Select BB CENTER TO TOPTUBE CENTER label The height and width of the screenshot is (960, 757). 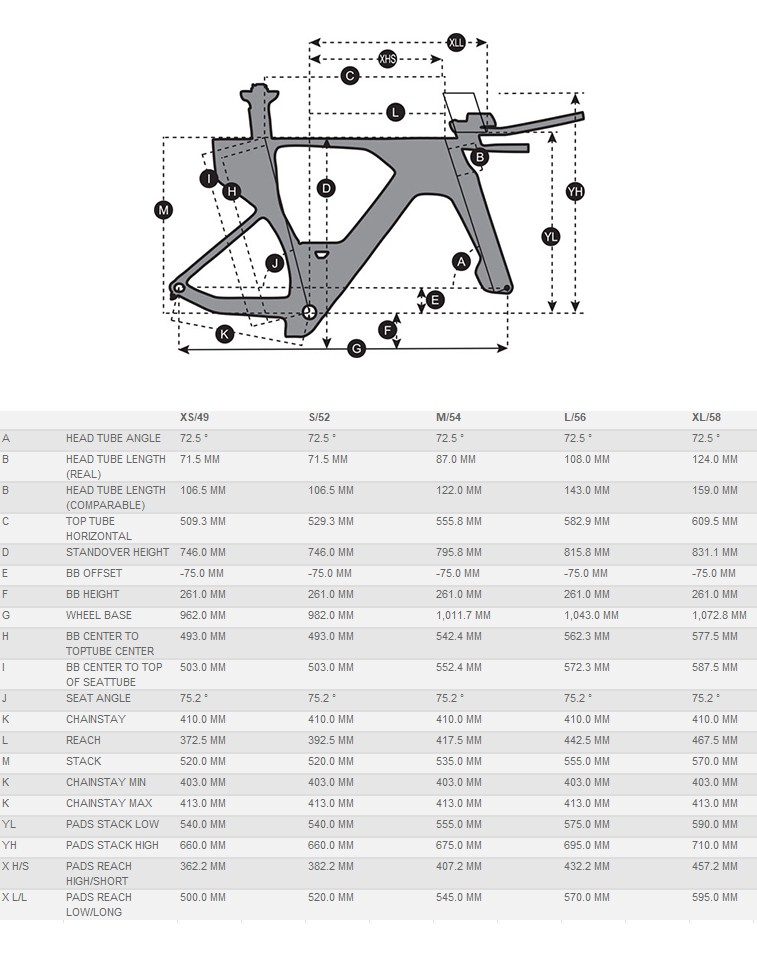[x=110, y=643]
